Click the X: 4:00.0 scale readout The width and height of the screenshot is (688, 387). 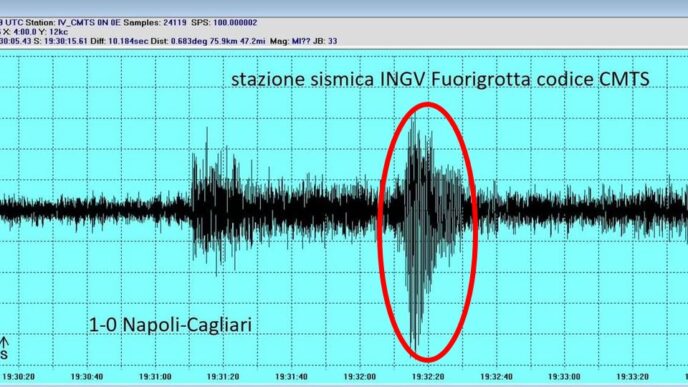click(x=21, y=32)
